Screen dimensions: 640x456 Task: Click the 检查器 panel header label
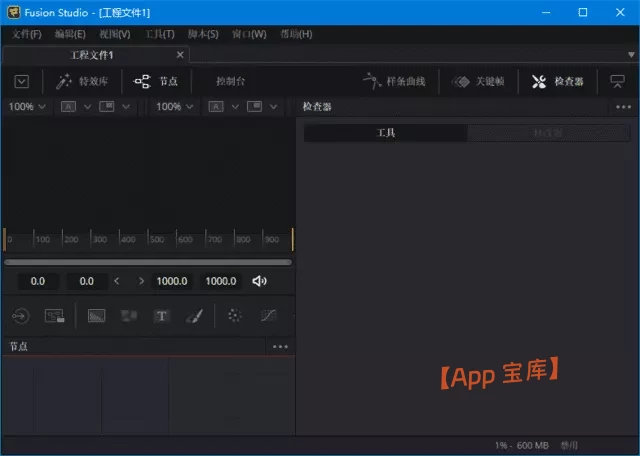tap(317, 107)
